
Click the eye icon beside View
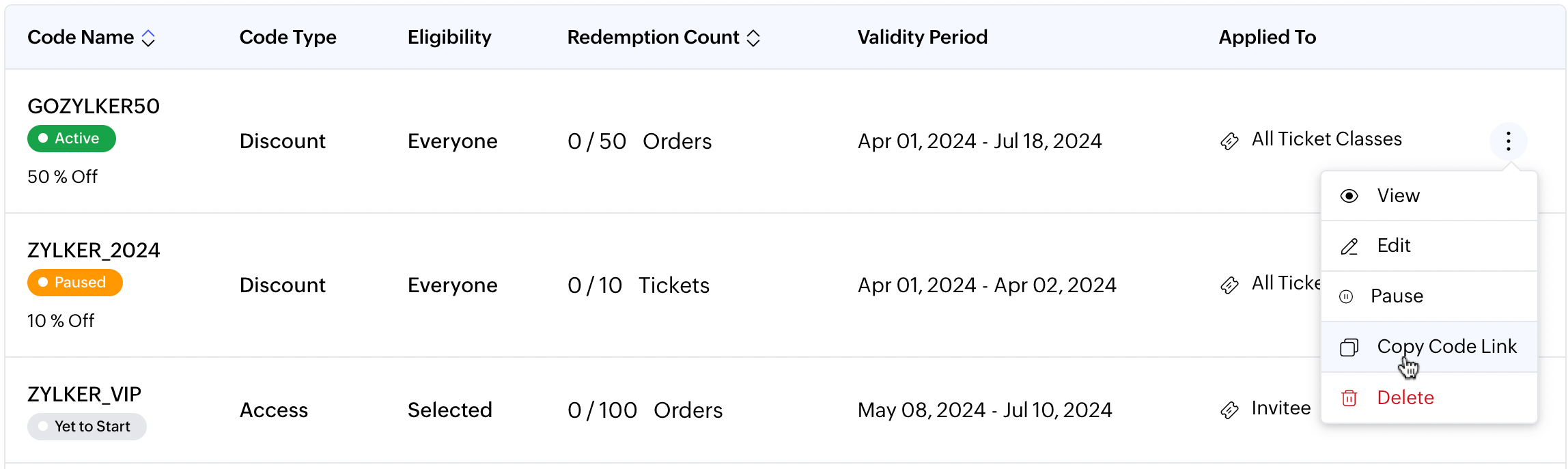(1349, 196)
